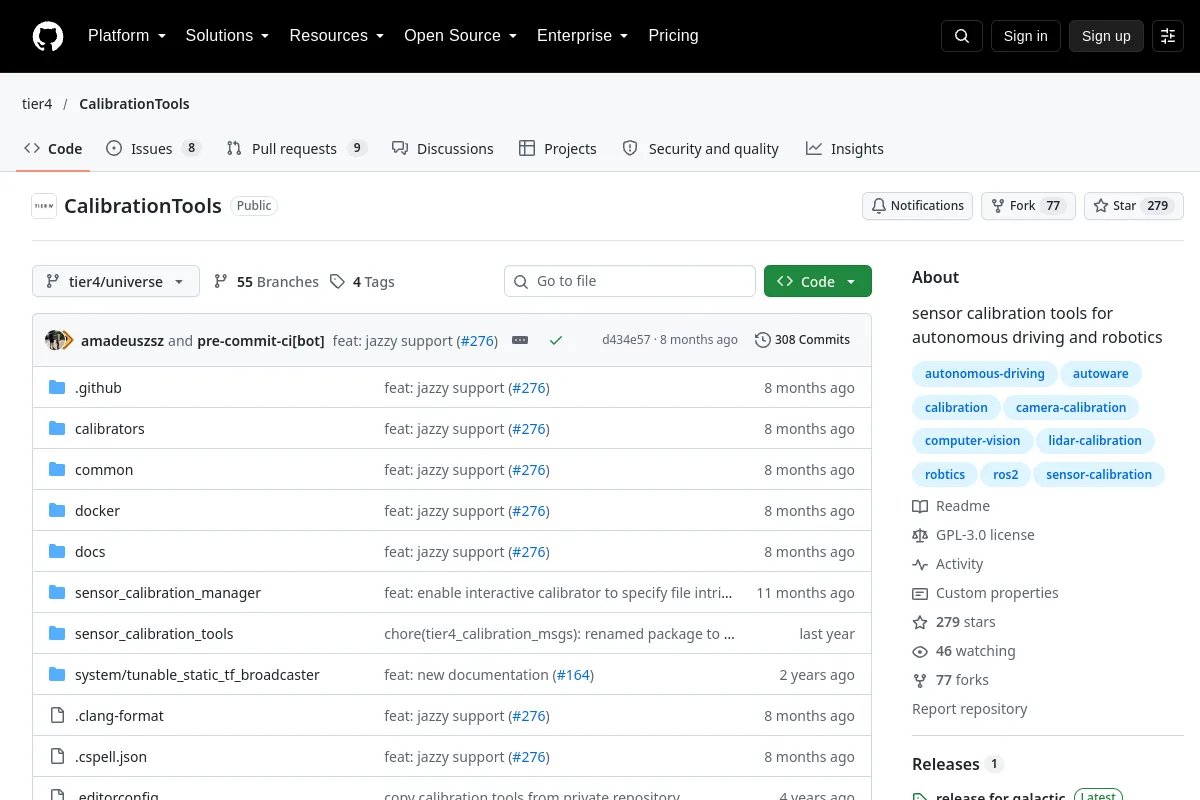Open the Projects tab
Screen dimensions: 1200x800
pyautogui.click(x=558, y=148)
